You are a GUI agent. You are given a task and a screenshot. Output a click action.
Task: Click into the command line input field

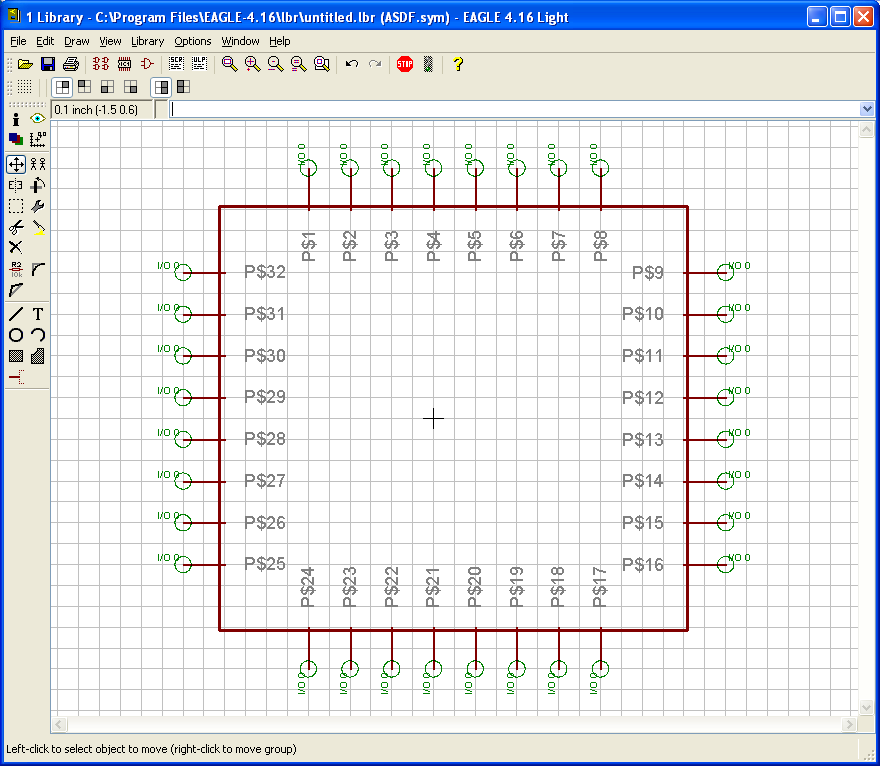click(x=515, y=109)
